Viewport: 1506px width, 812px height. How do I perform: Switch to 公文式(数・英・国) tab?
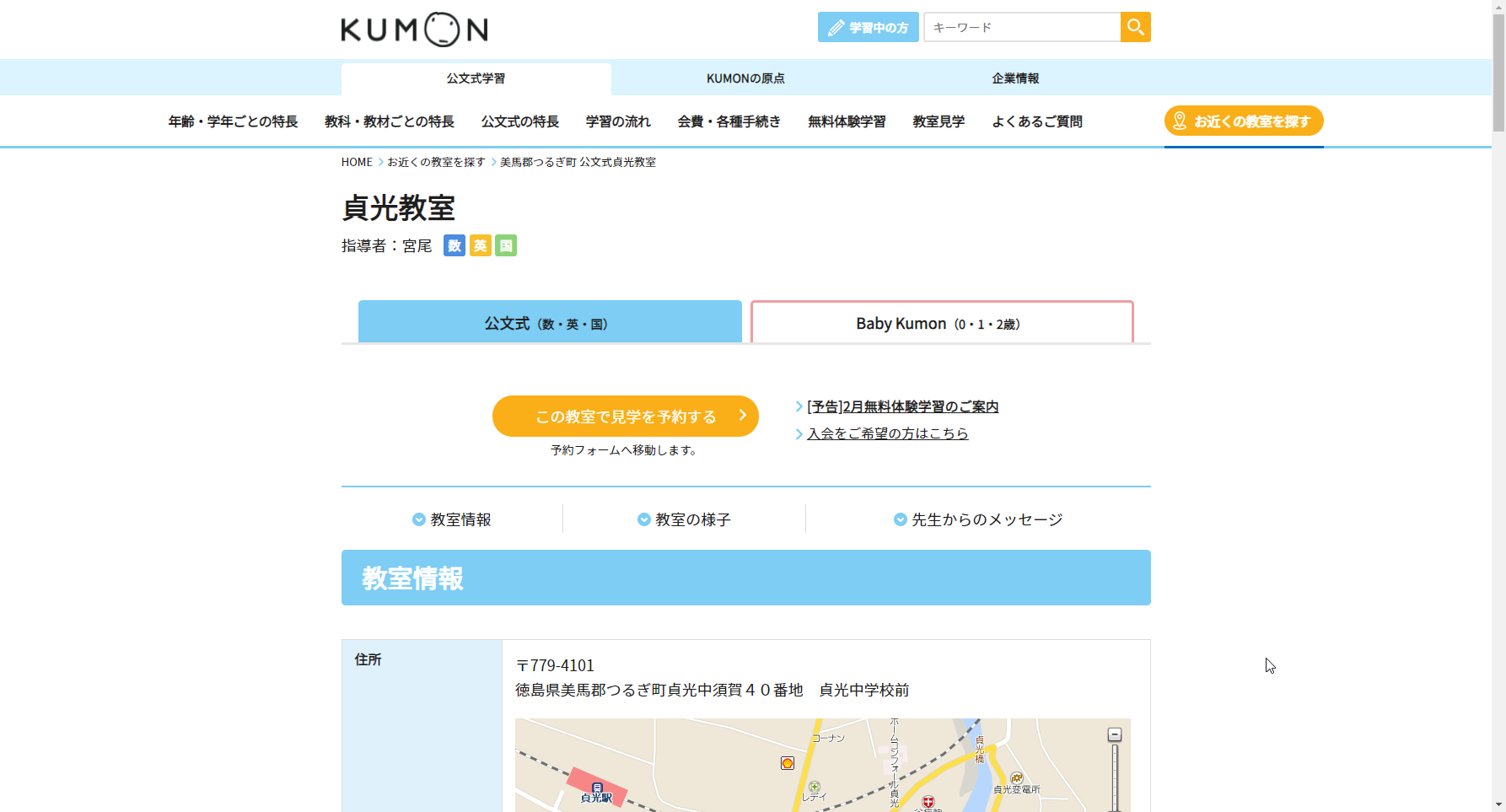coord(550,321)
